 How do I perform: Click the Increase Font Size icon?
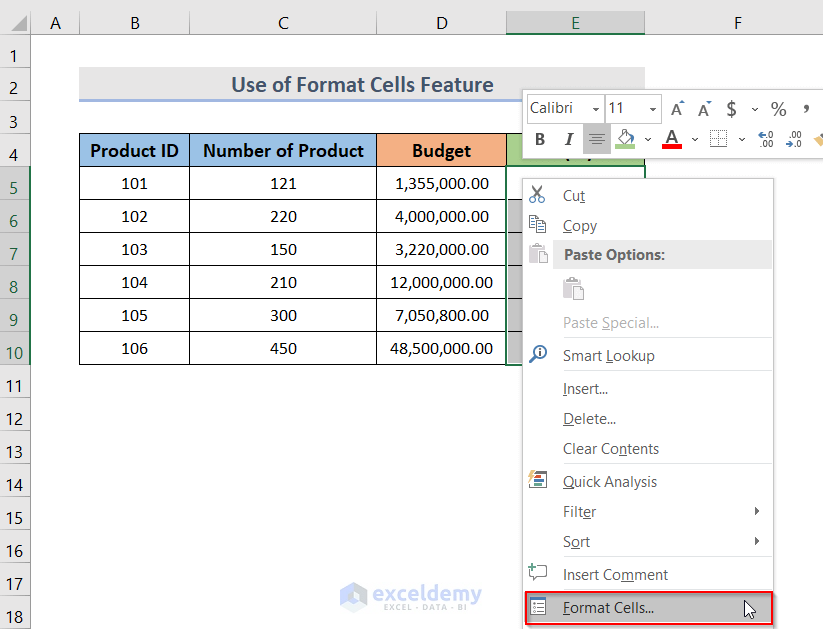(678, 109)
